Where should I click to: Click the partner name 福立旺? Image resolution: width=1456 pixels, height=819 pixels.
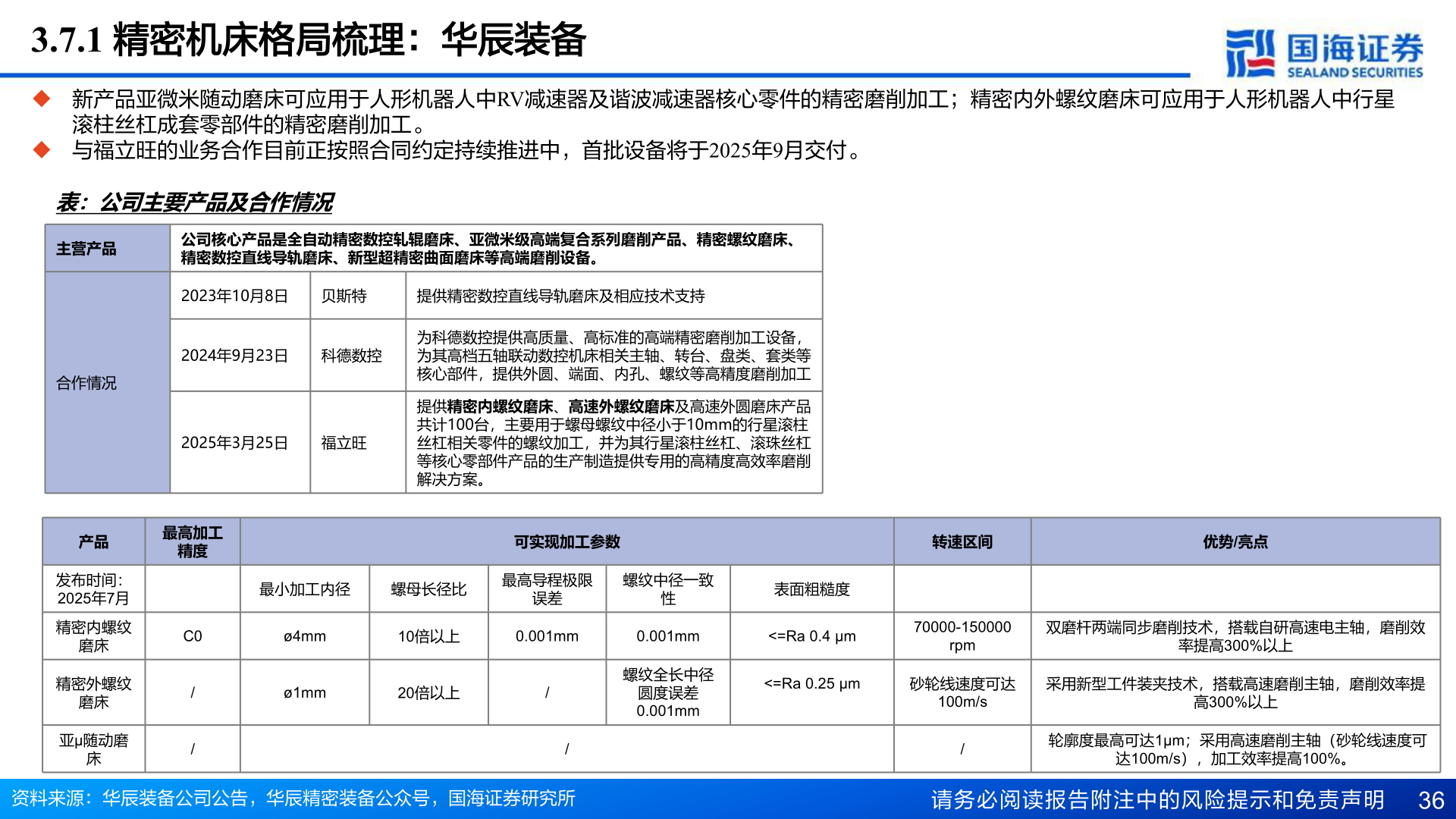point(344,443)
